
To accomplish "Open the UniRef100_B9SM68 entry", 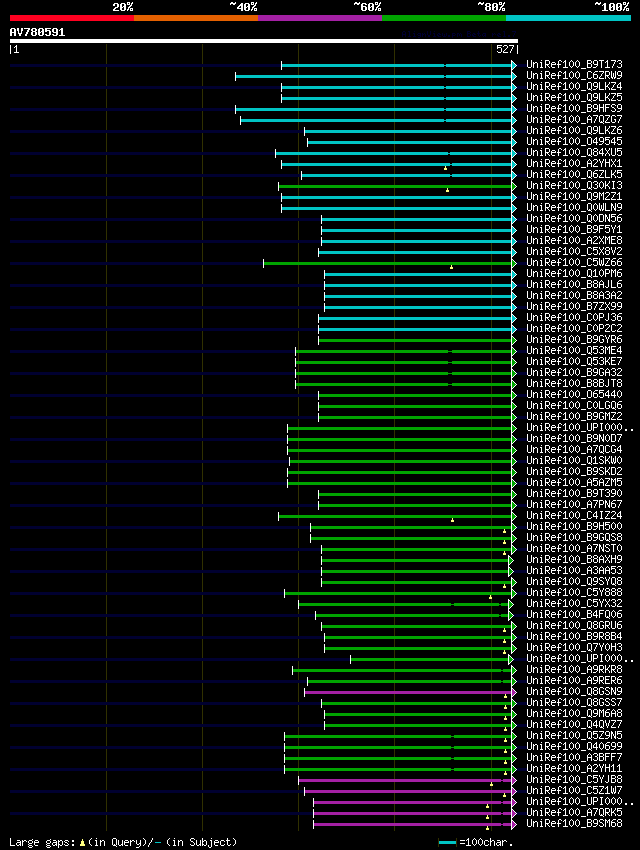I will pyautogui.click(x=574, y=823).
